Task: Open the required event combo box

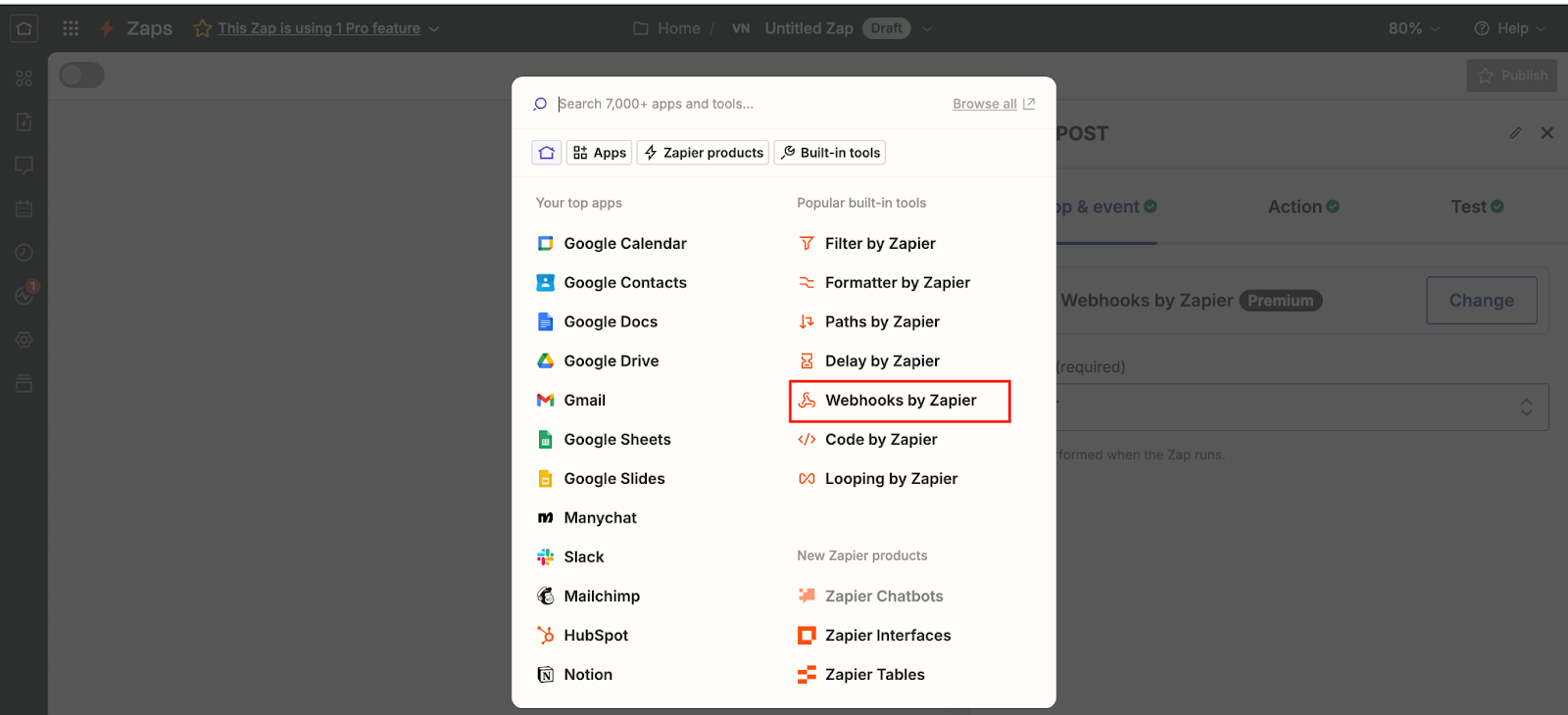Action: [1301, 406]
